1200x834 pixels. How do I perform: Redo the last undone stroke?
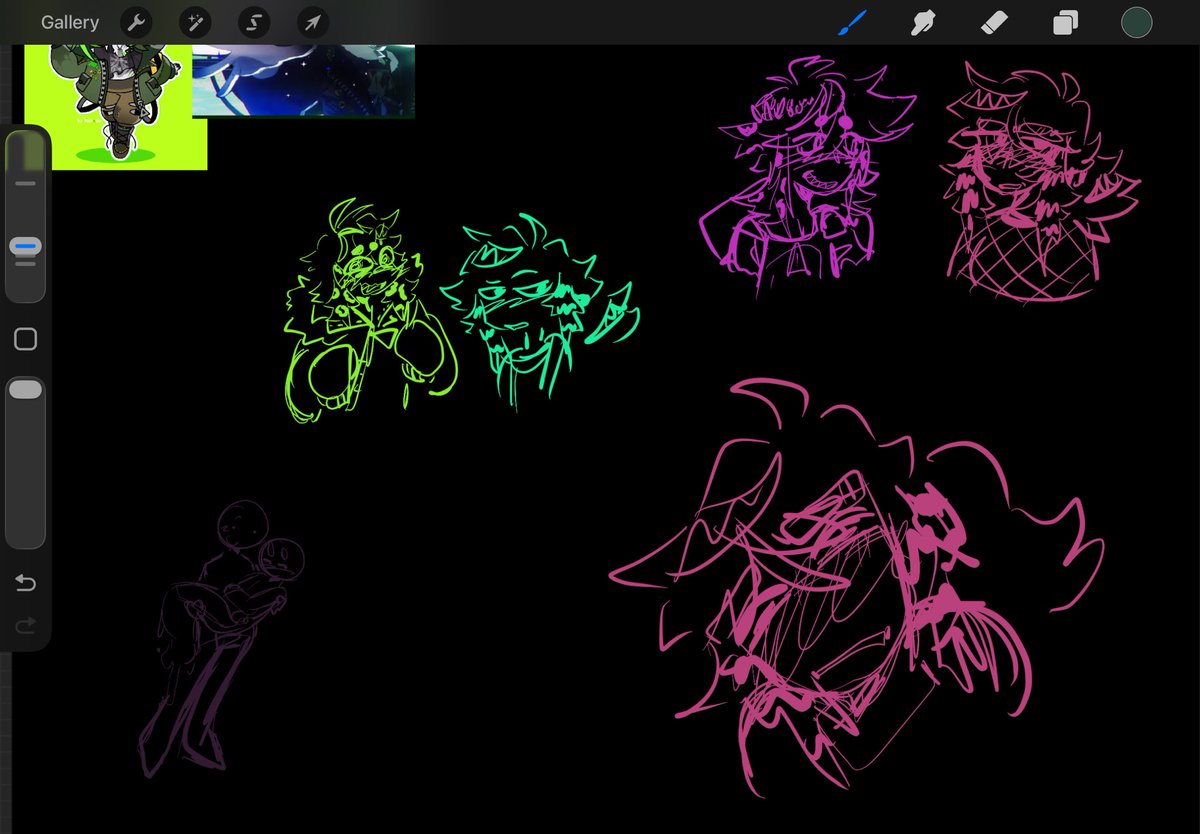click(x=26, y=625)
